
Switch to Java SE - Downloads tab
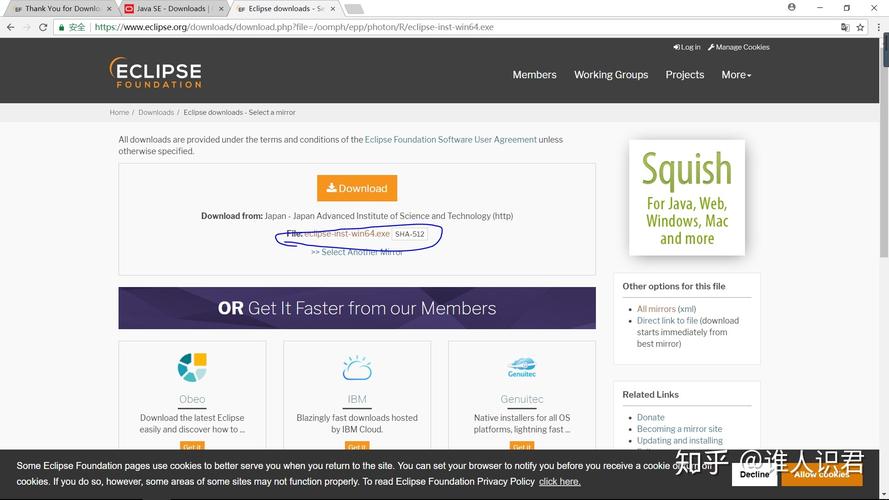point(171,9)
